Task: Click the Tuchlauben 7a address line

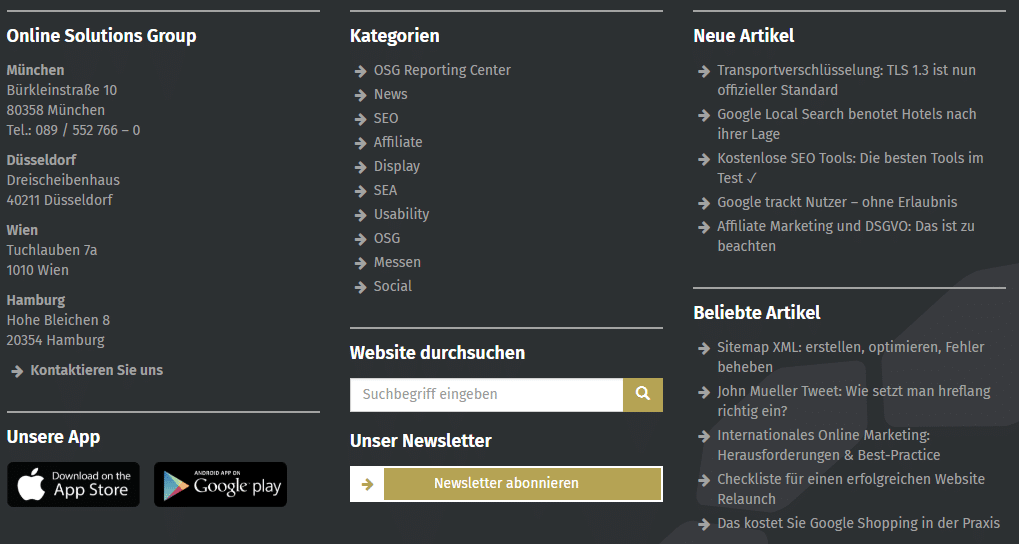Action: coord(52,250)
